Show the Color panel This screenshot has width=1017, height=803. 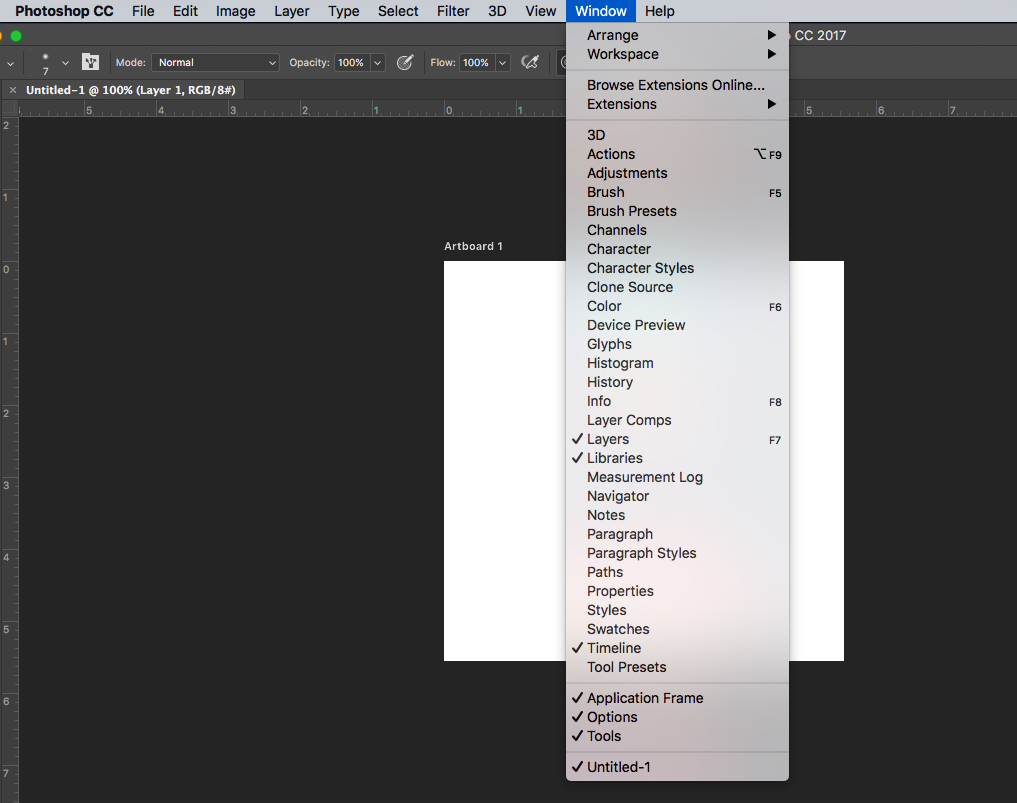(677, 306)
